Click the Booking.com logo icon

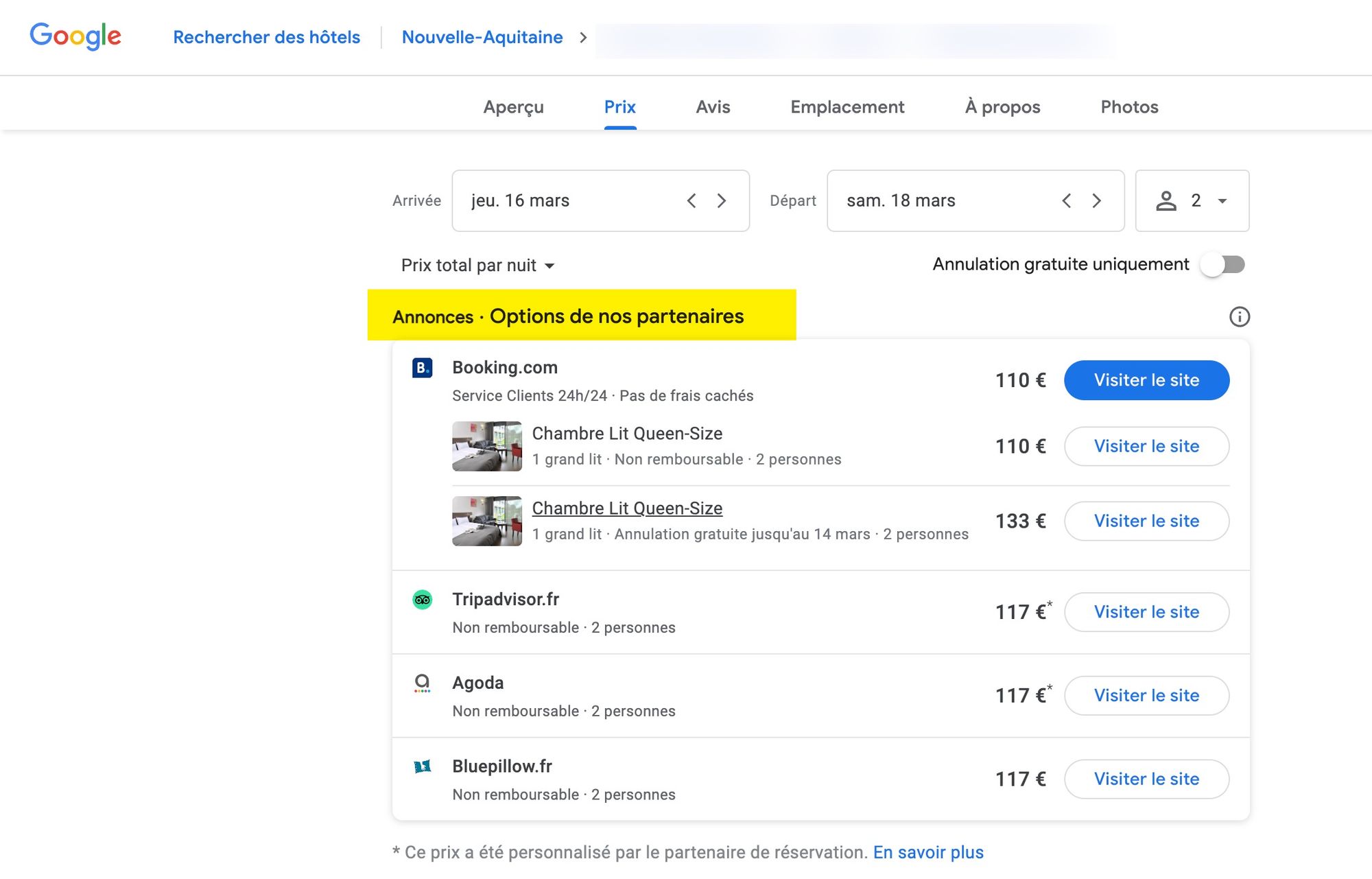point(422,368)
